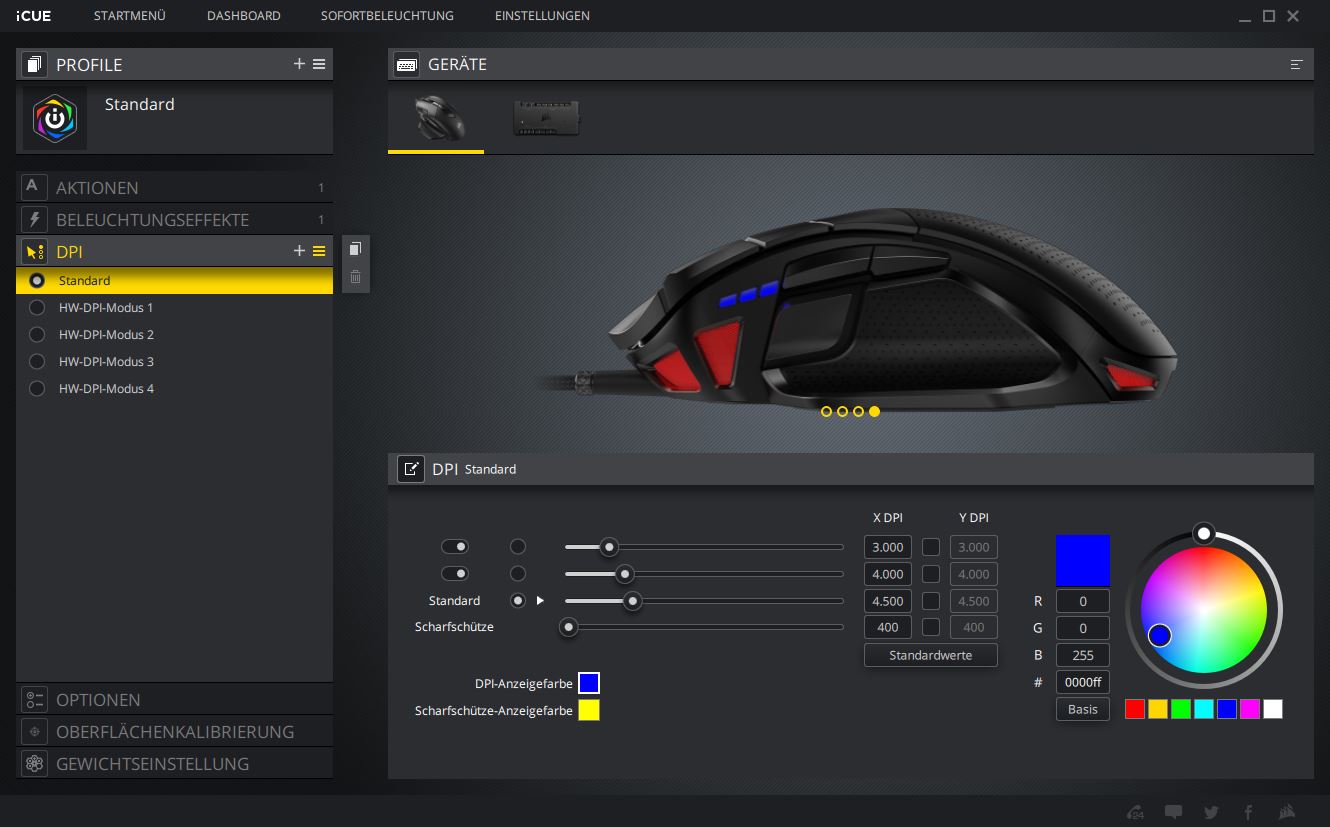The height and width of the screenshot is (827, 1330).
Task: Open the Facebook icon
Action: [1248, 812]
